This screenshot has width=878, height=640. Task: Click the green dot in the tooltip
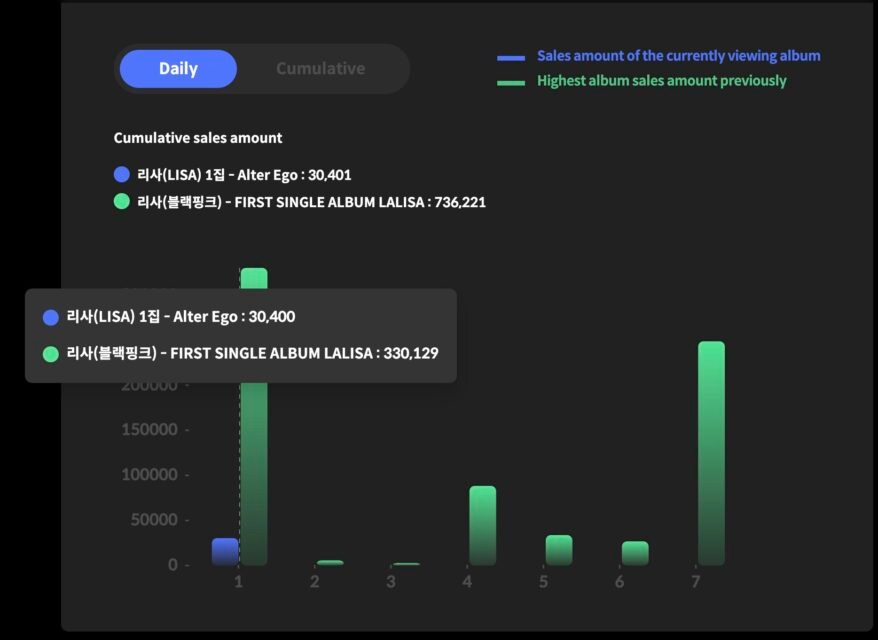pyautogui.click(x=51, y=354)
